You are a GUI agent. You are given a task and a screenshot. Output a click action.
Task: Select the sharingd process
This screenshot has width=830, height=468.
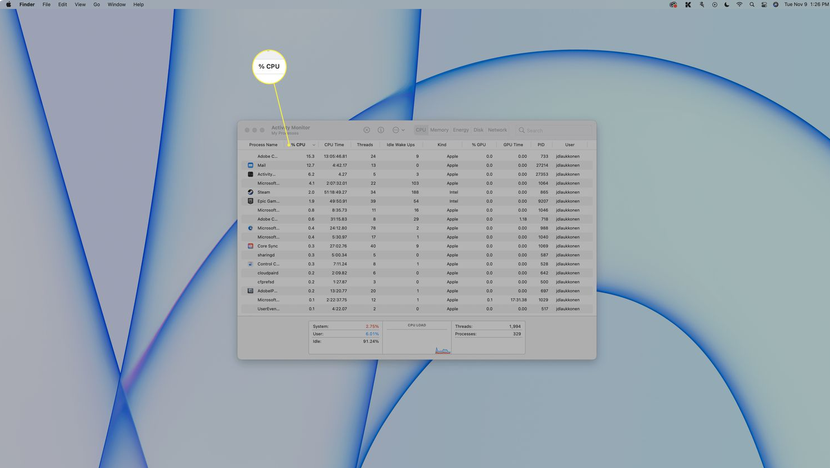point(417,255)
